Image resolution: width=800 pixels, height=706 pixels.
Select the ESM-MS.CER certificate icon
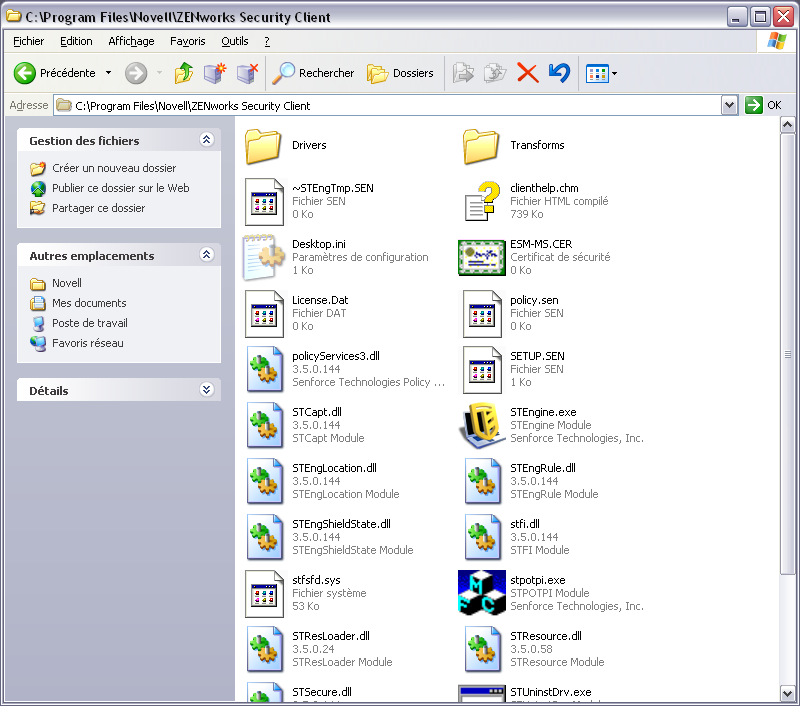tap(481, 257)
